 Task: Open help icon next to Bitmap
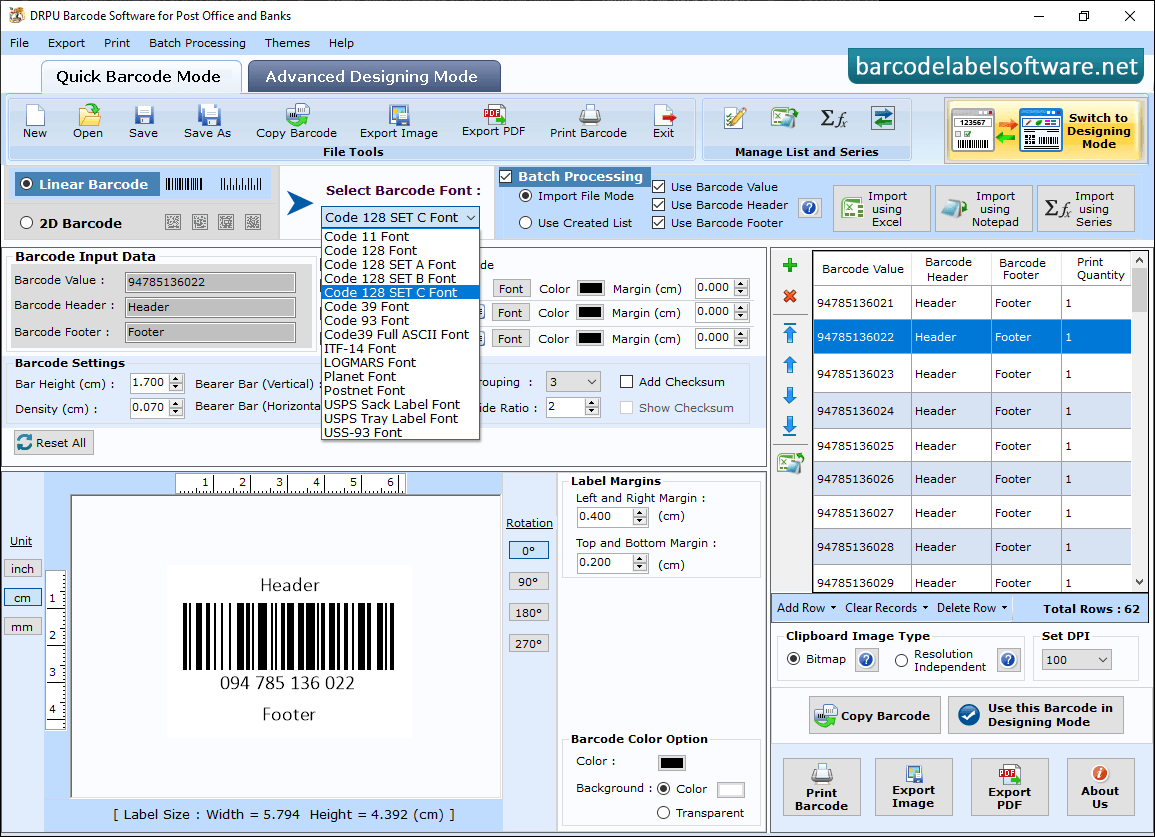(x=866, y=659)
